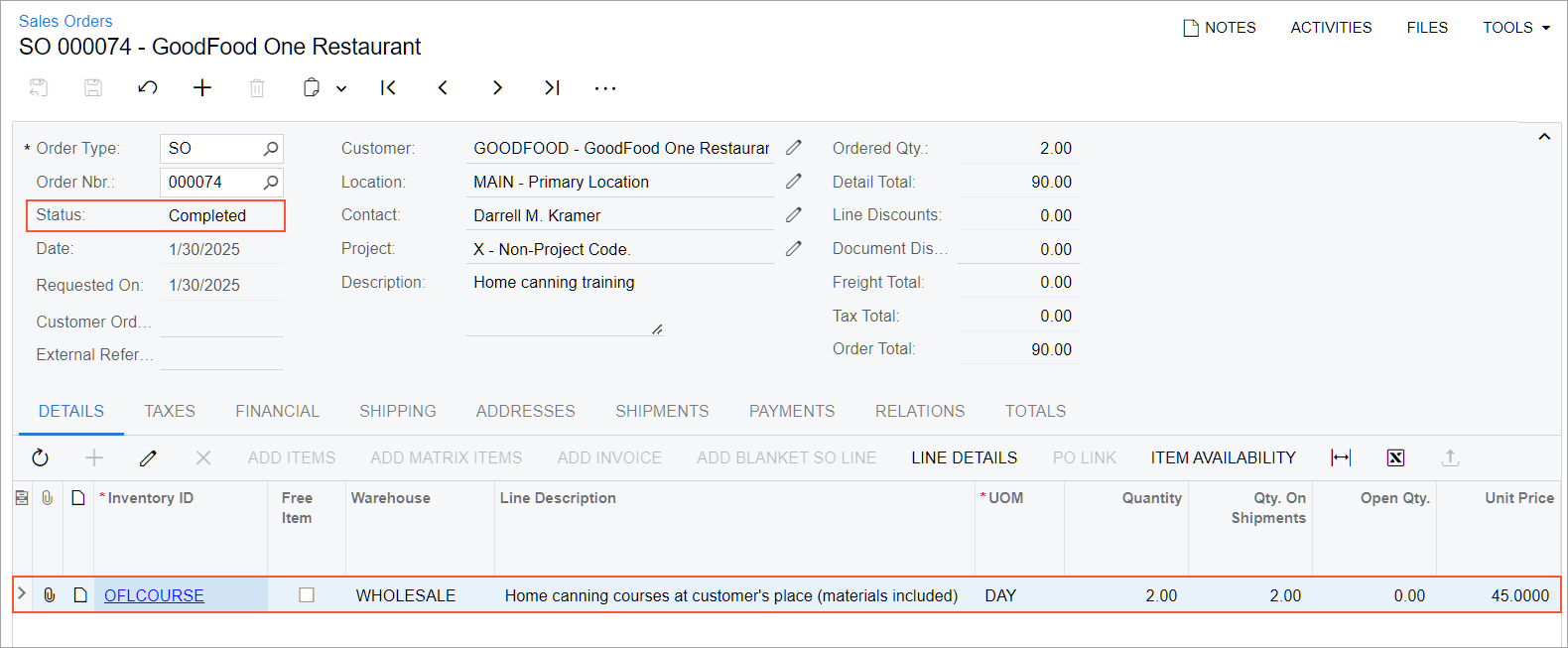Click the Undo icon in the toolbar

[x=148, y=88]
